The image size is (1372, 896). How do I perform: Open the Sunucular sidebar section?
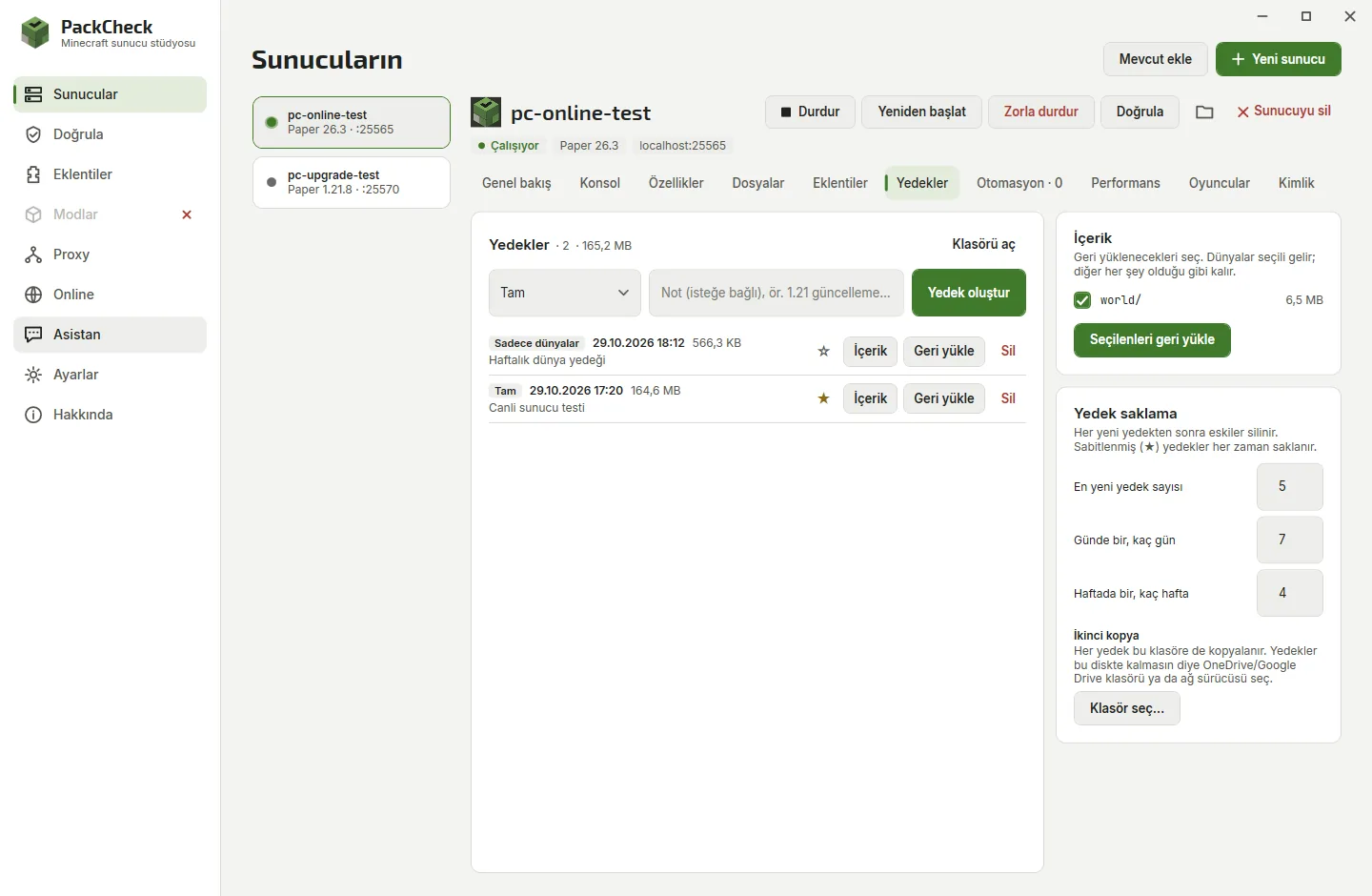(111, 94)
